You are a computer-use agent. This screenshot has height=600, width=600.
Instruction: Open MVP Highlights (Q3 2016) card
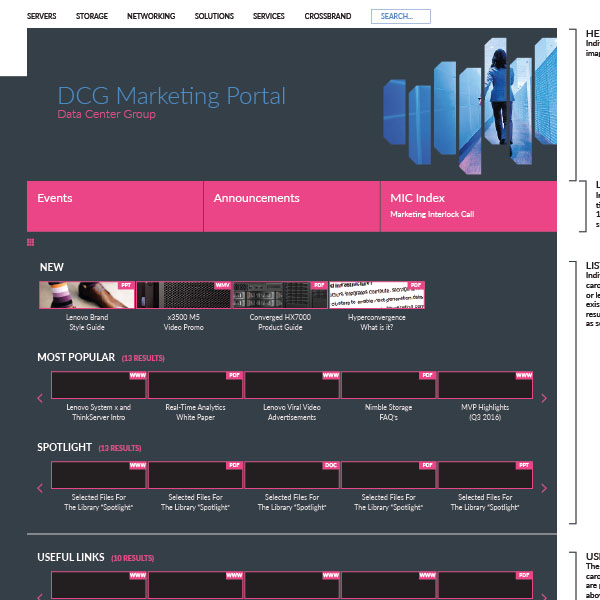485,385
